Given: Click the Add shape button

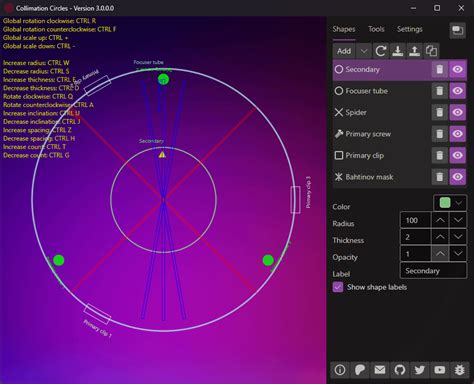Looking at the screenshot, I should pyautogui.click(x=344, y=51).
